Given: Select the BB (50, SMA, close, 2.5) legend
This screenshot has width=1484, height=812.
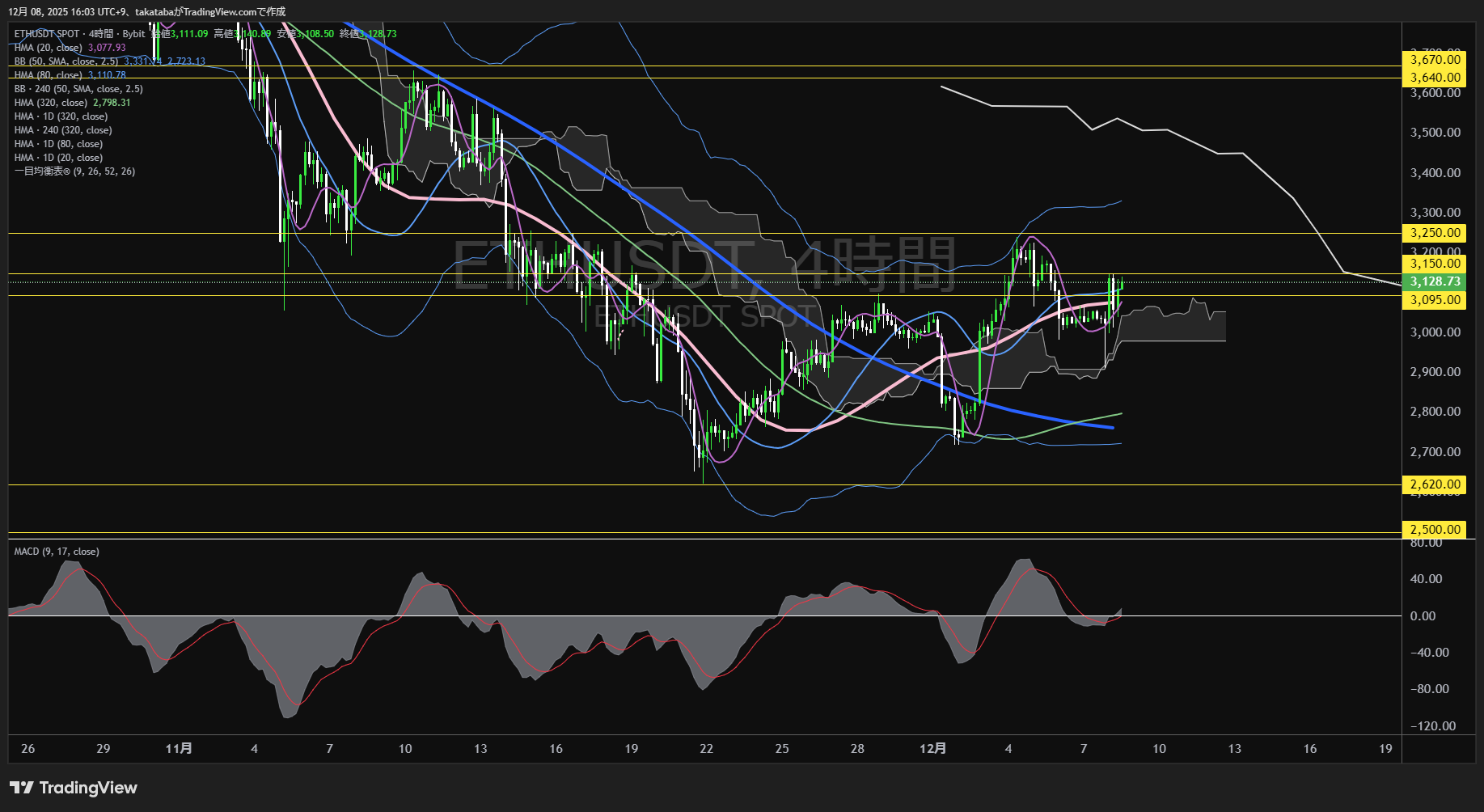Looking at the screenshot, I should pyautogui.click(x=66, y=61).
